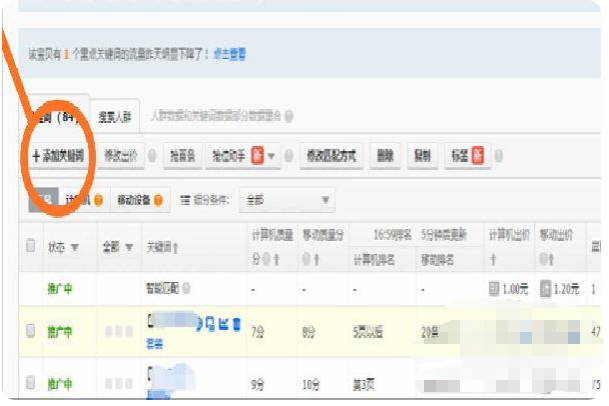Click the 1.00元 bid value
The image size is (609, 406).
click(515, 289)
